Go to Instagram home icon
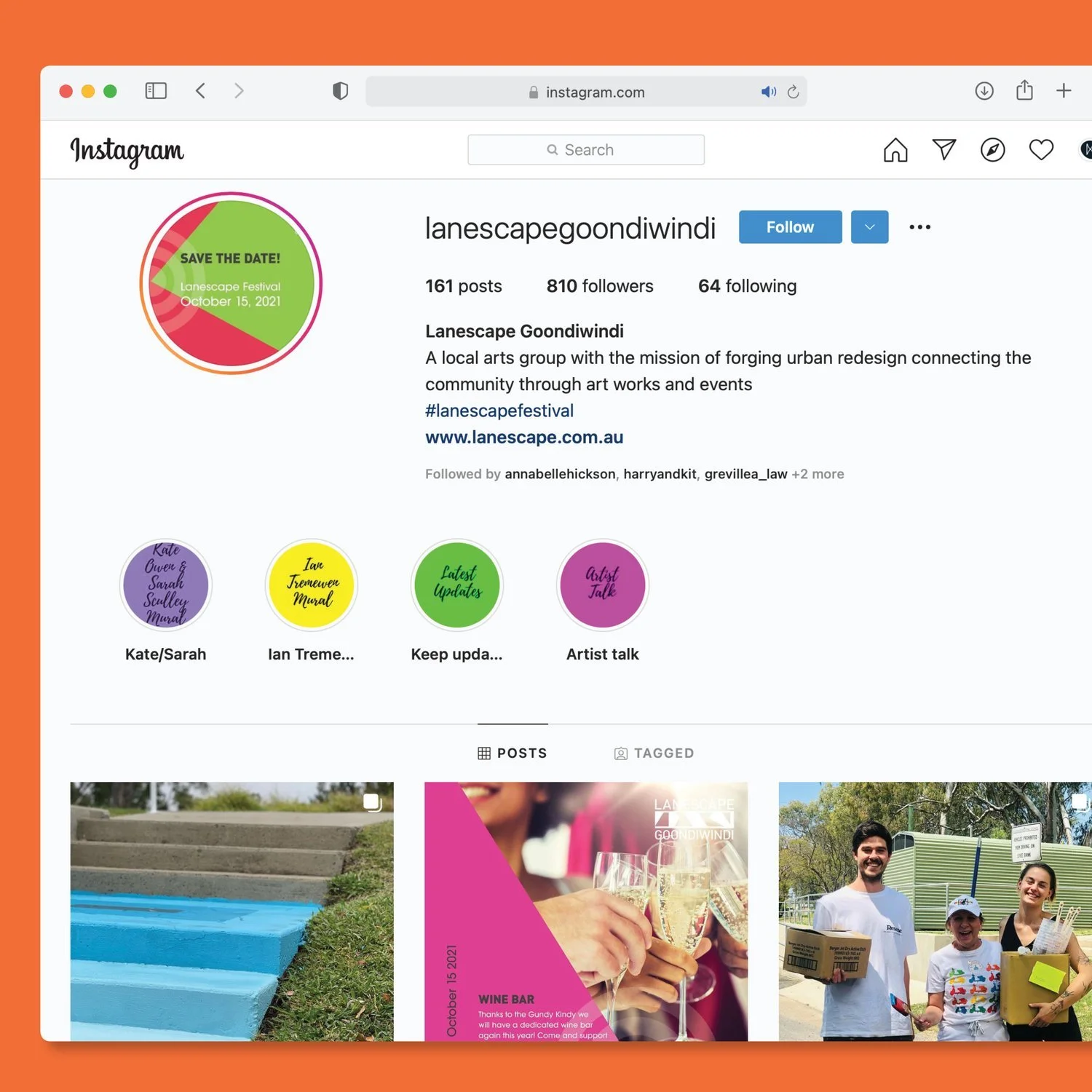This screenshot has height=1092, width=1092. click(x=895, y=150)
